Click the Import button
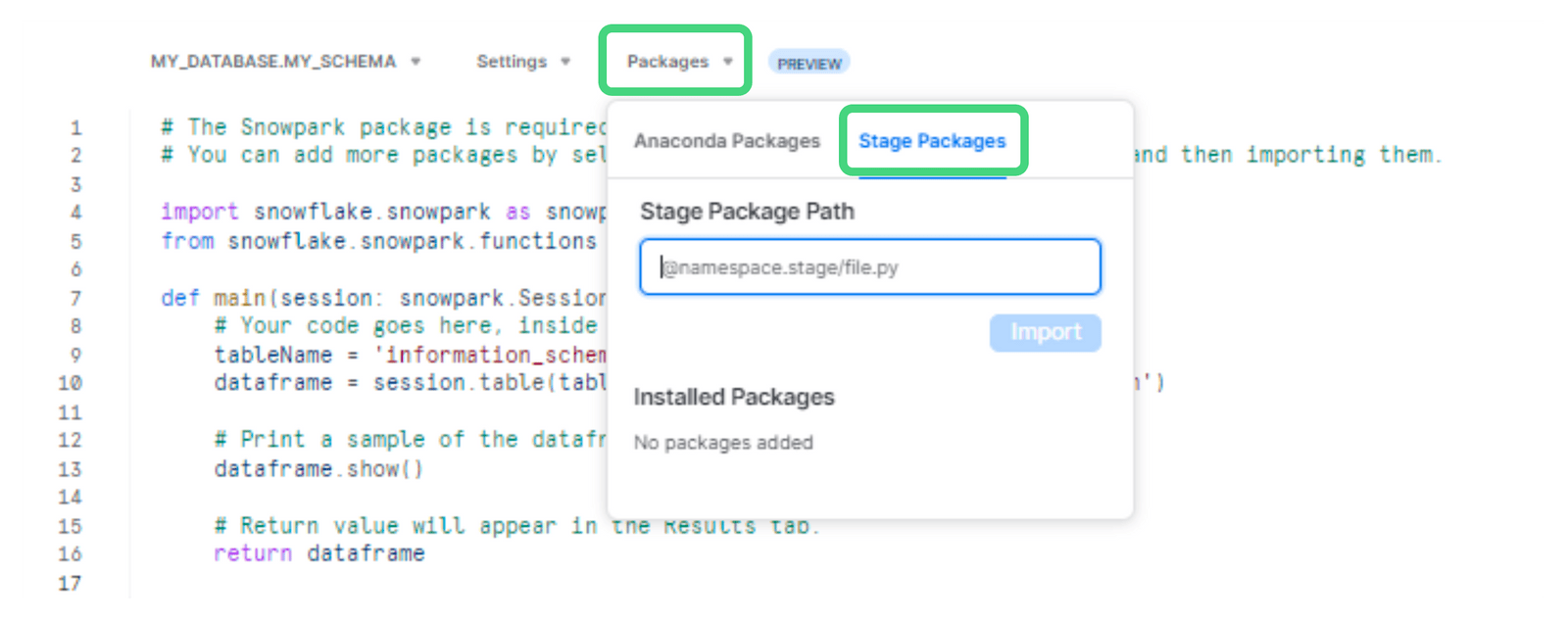1568x622 pixels. tap(1046, 333)
